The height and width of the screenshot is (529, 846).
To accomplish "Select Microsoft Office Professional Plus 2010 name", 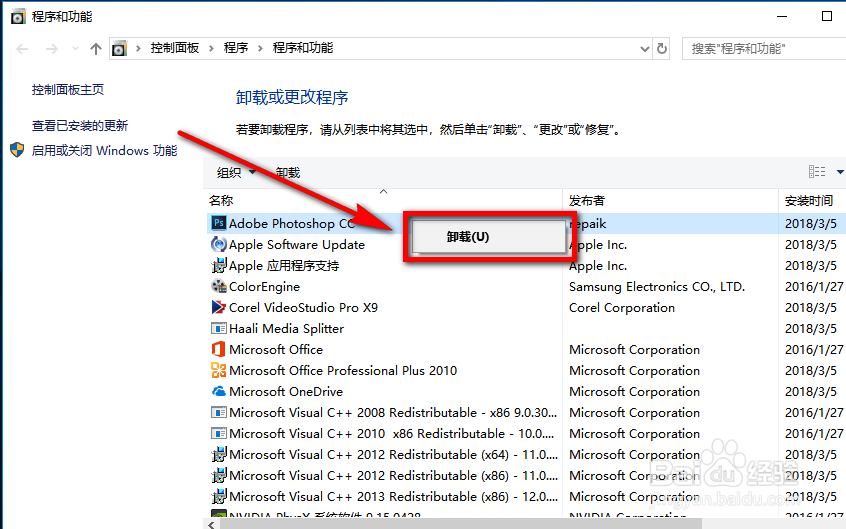I will coord(343,370).
